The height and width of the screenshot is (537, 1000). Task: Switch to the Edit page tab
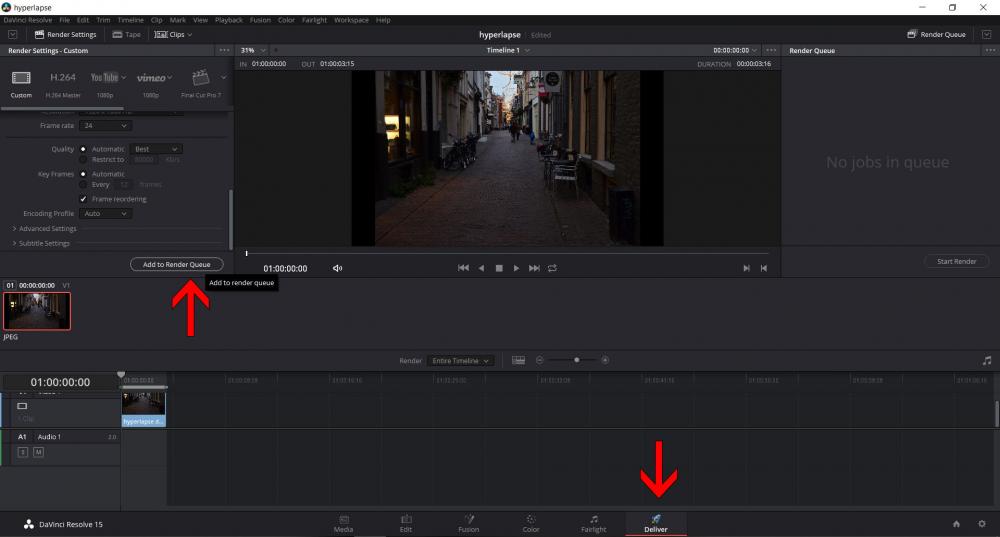[x=406, y=524]
